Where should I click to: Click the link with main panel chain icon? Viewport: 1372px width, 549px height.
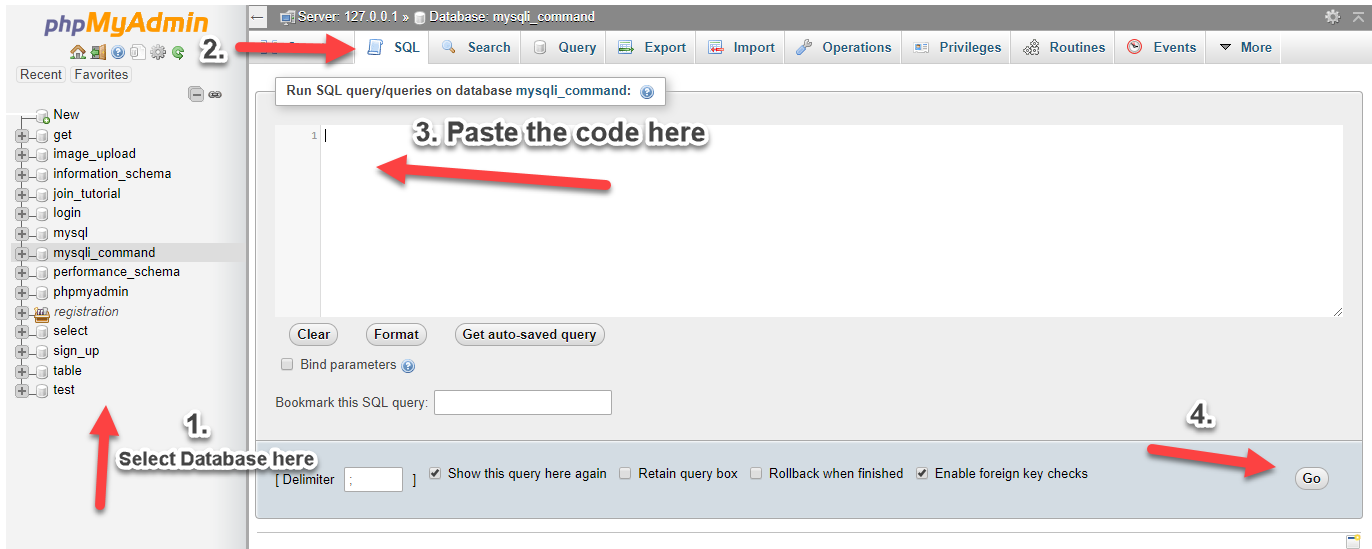[x=215, y=94]
